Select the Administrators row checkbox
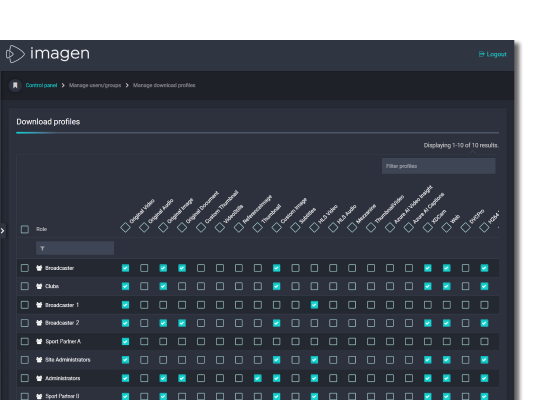This screenshot has height=400, width=538. pos(25,378)
